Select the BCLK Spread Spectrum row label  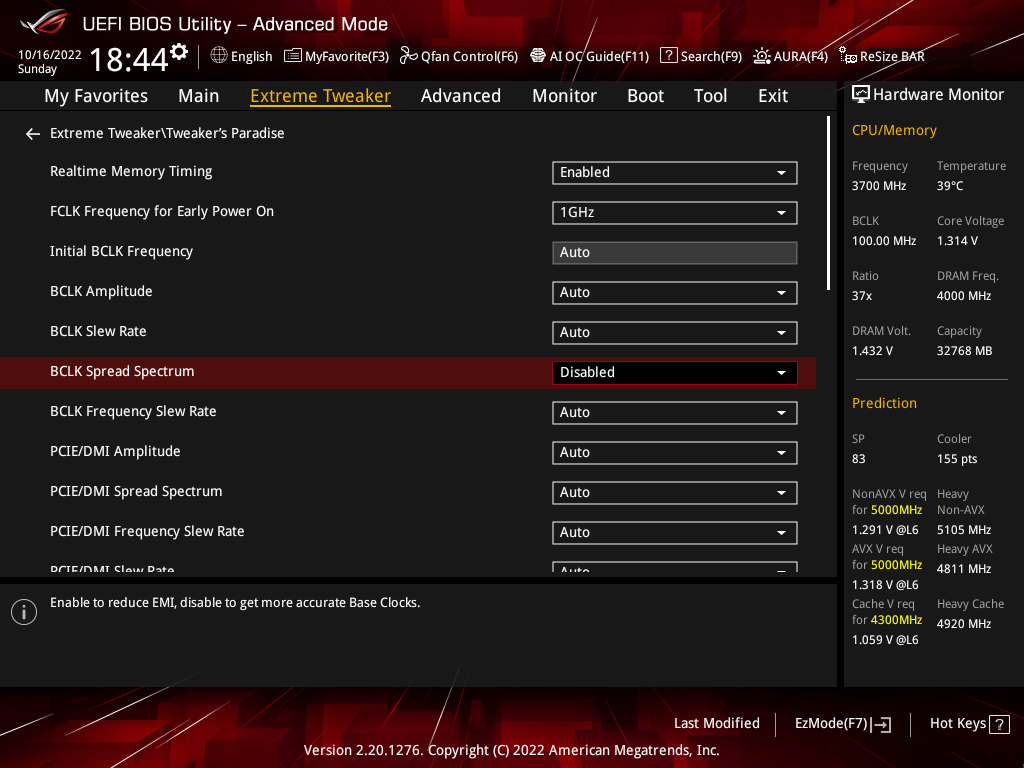[x=122, y=372]
